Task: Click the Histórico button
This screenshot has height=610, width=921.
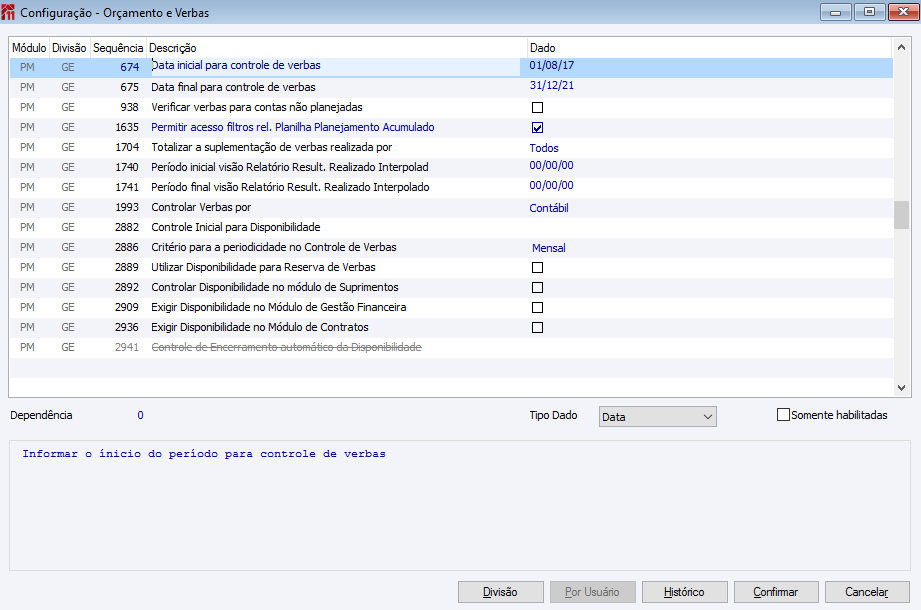Action: coord(684,592)
